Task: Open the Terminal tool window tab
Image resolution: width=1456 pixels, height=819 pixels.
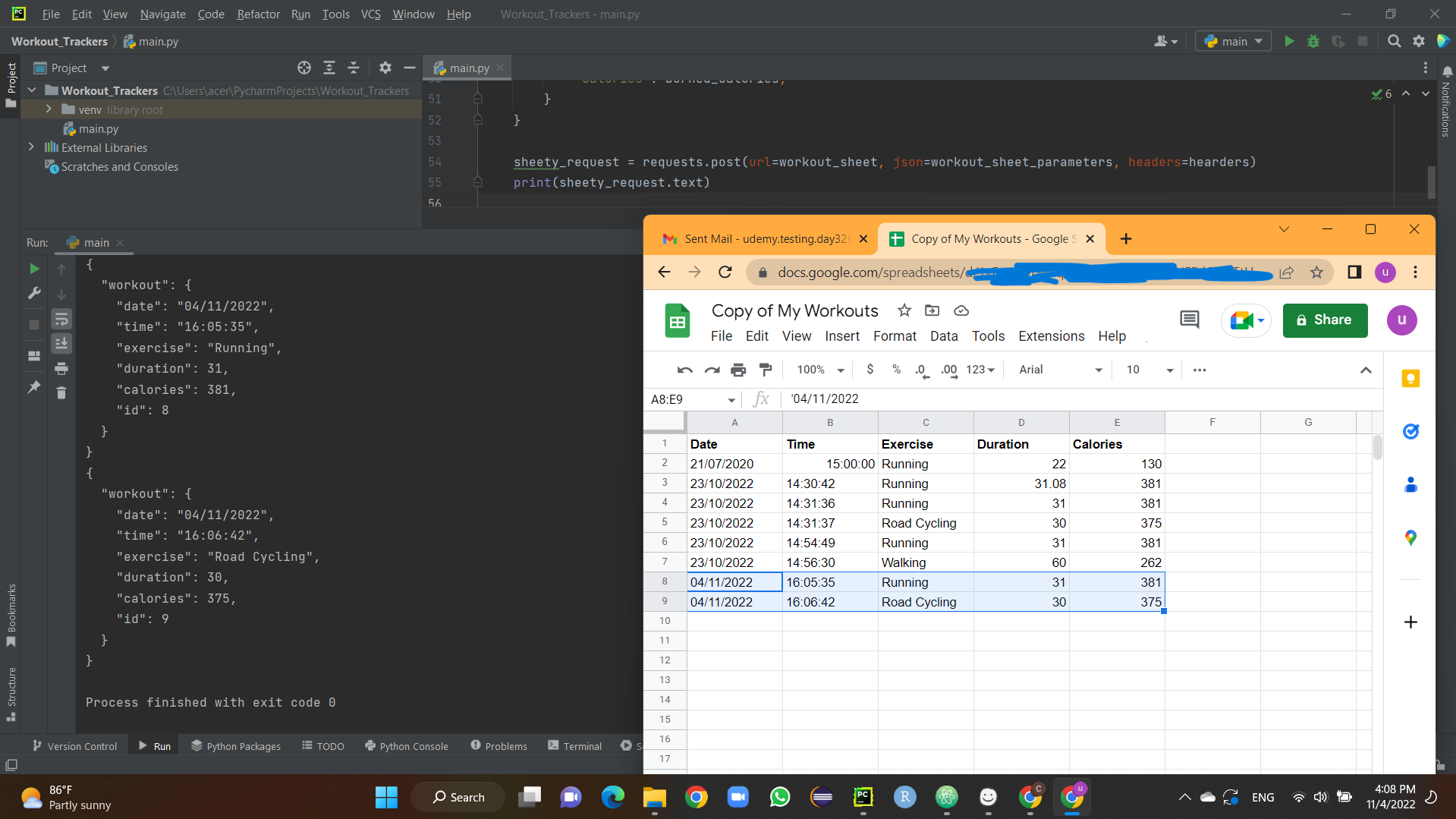Action: click(x=574, y=746)
